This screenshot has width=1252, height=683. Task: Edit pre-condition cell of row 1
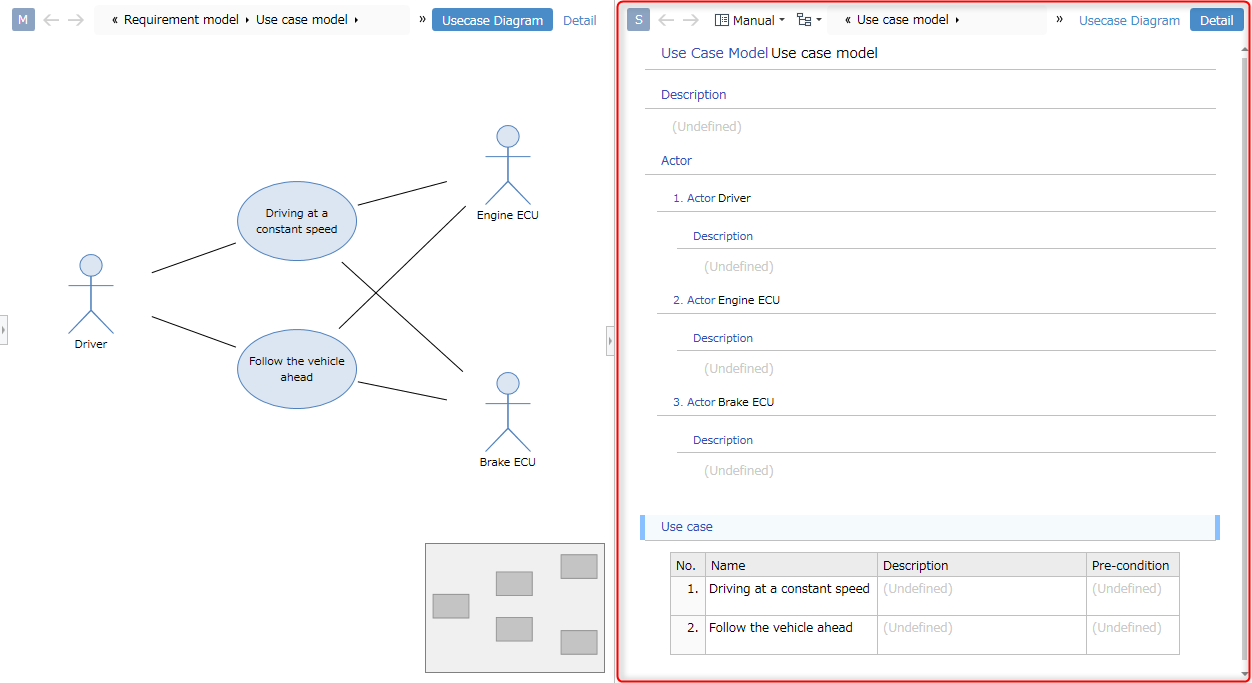[1133, 596]
